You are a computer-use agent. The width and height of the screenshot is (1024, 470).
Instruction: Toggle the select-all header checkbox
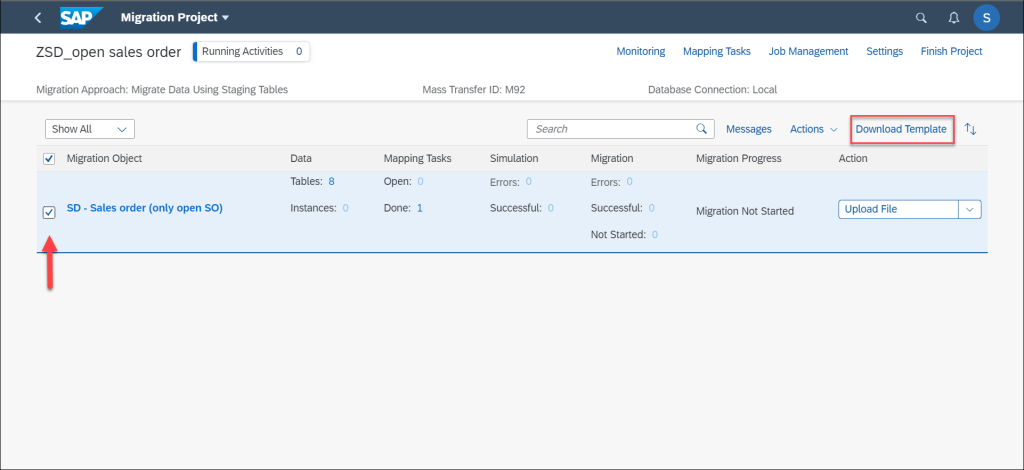point(49,159)
